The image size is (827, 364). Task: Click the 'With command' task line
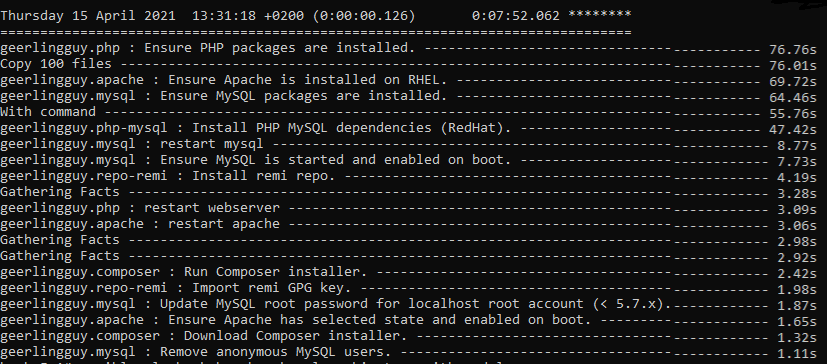[x=409, y=112]
